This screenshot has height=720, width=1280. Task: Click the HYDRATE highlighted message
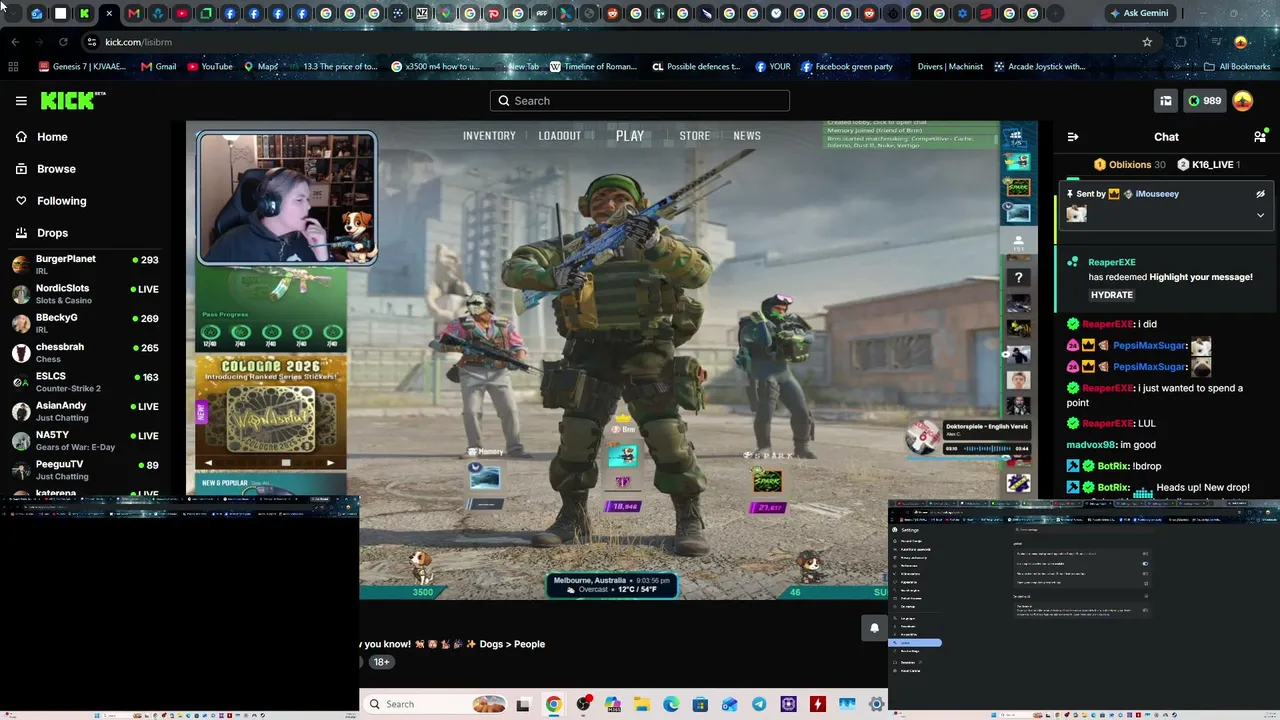1112,295
